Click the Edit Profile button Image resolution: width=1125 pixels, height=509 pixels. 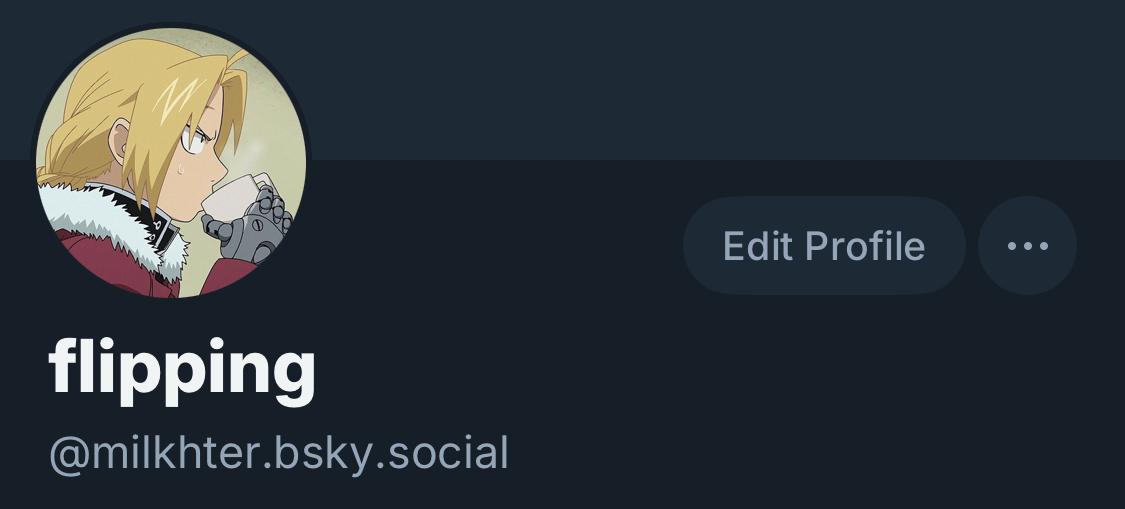[824, 246]
